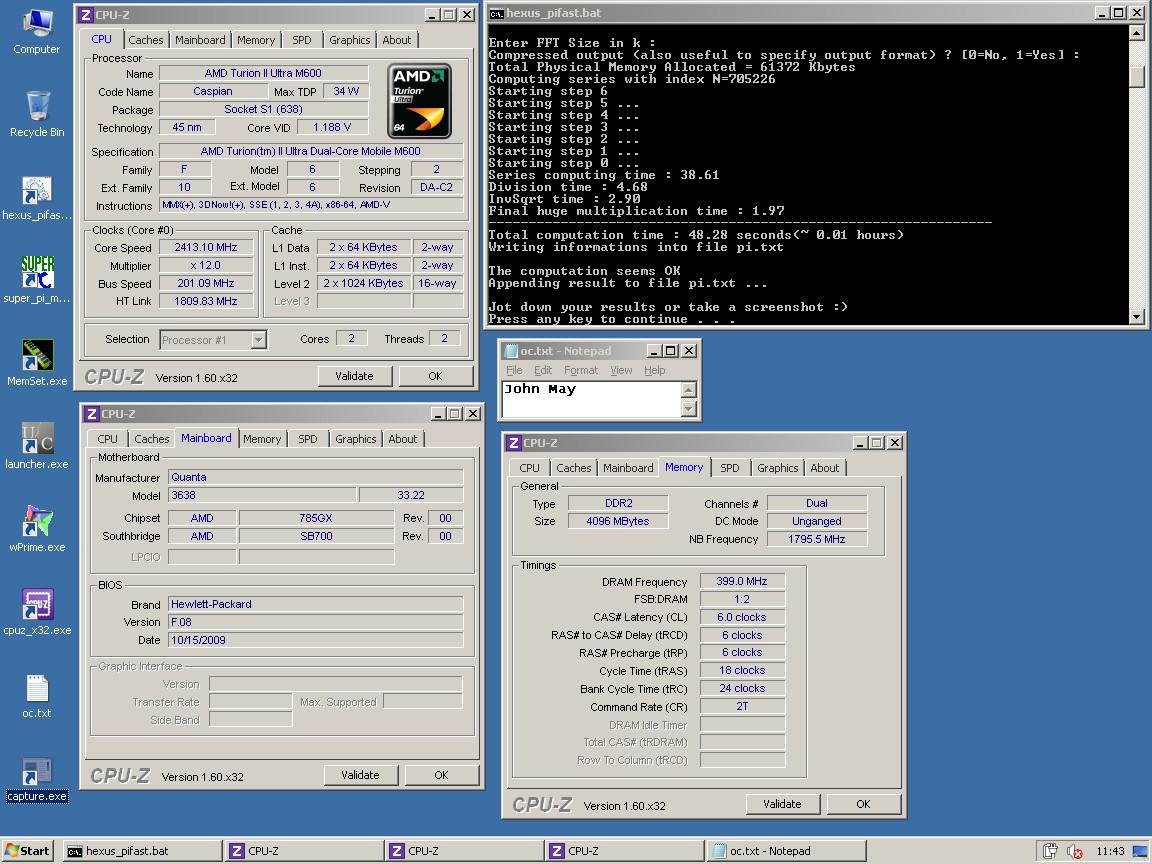Open the Notepad Format menu

580,370
